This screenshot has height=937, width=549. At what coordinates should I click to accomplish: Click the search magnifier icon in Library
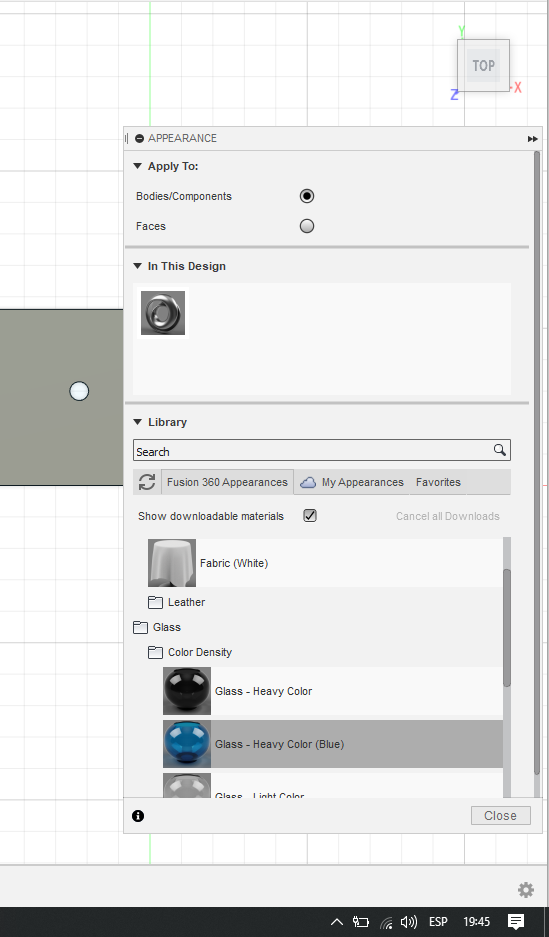[x=500, y=450]
